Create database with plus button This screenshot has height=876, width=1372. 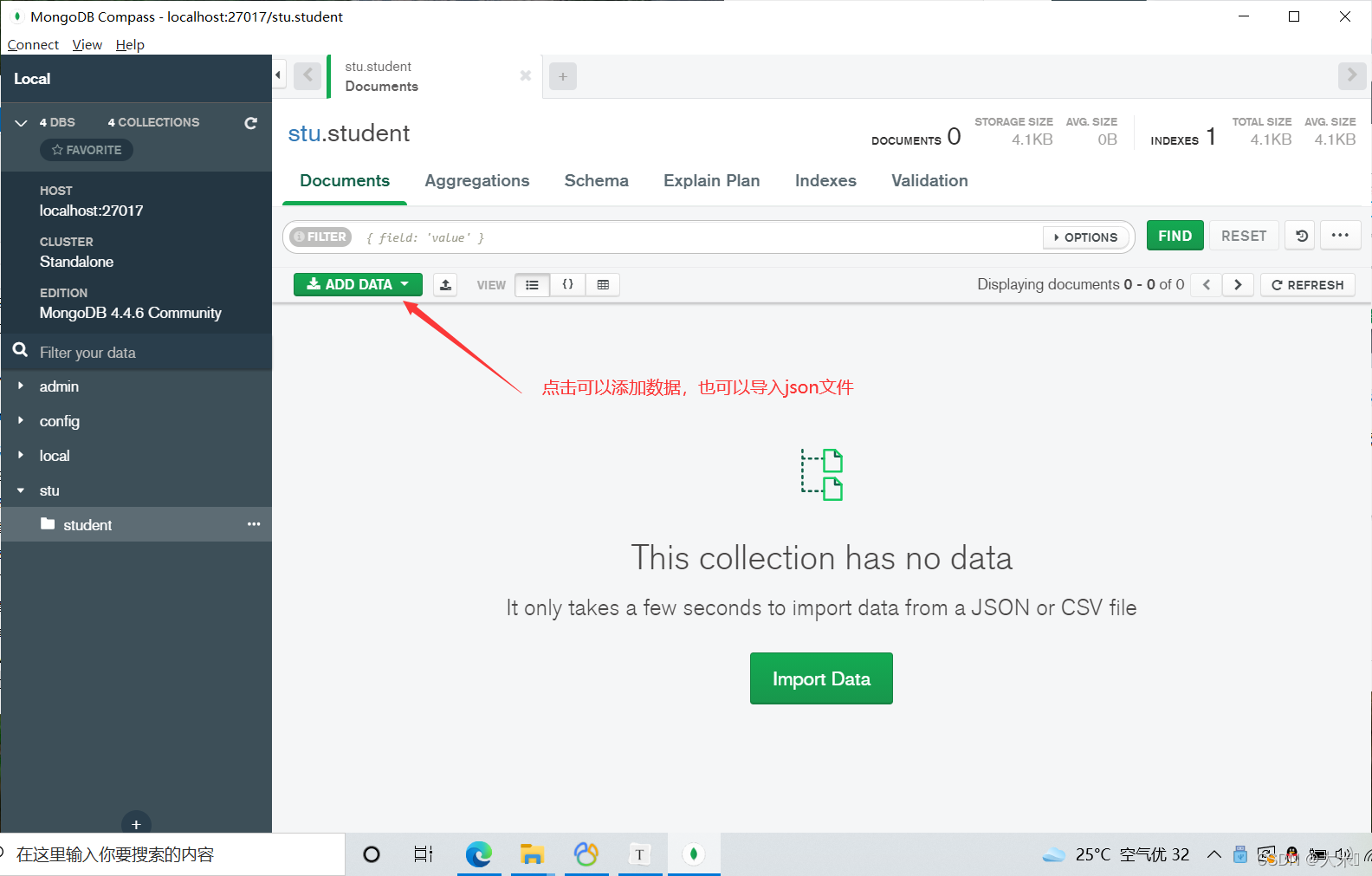(136, 824)
